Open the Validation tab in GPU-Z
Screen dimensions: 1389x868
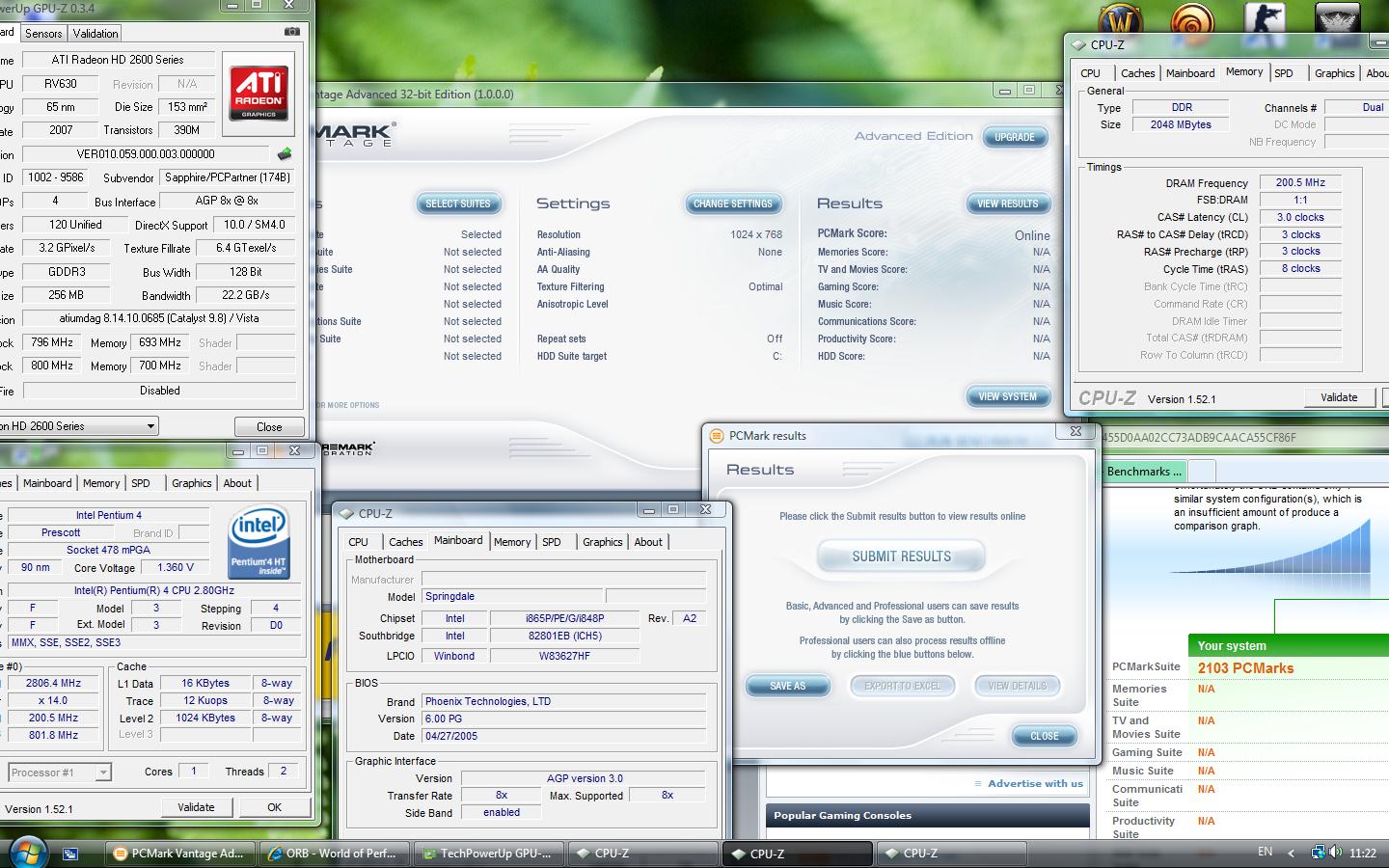tap(95, 34)
